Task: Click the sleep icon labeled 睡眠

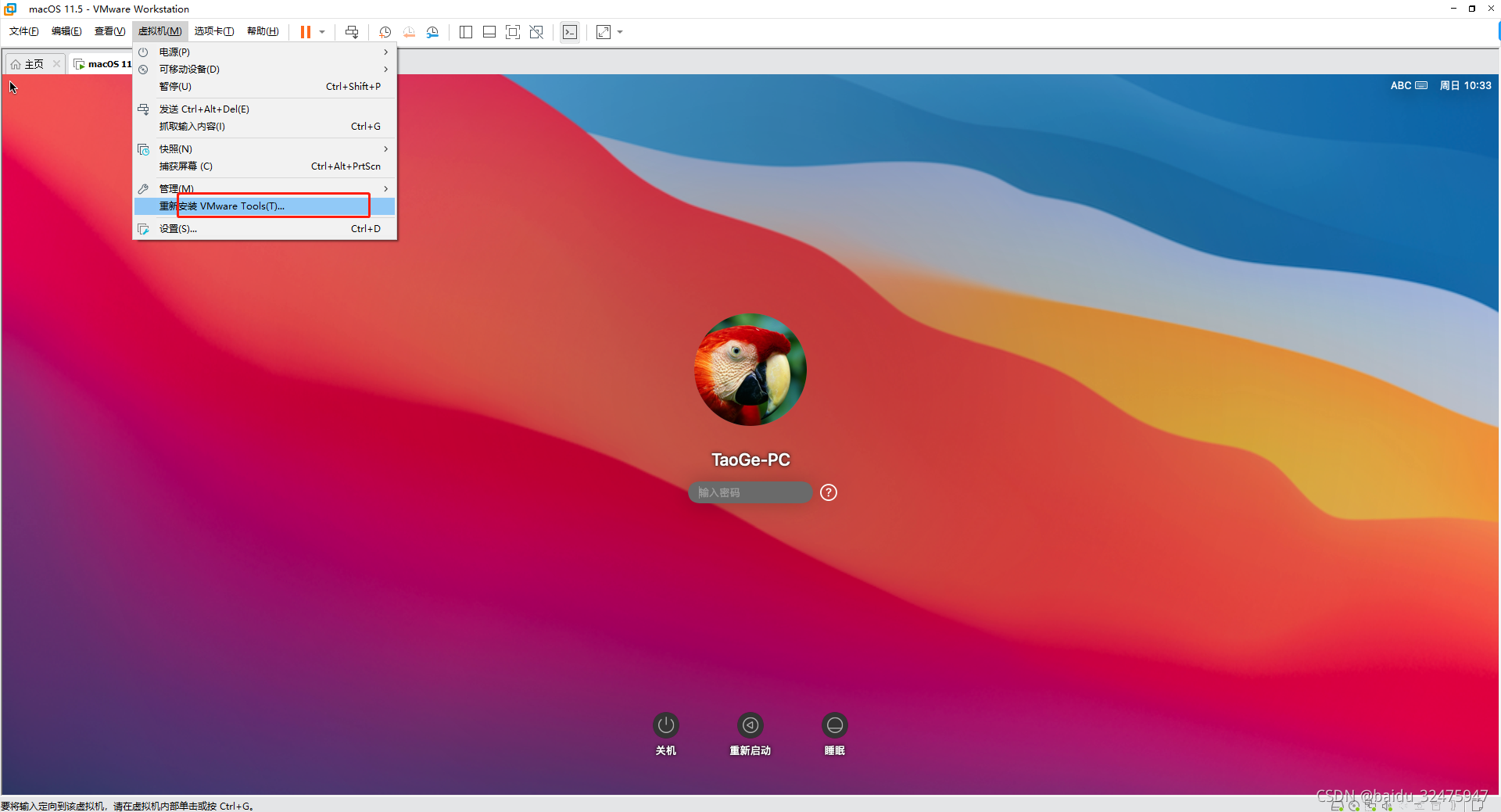Action: pos(834,725)
